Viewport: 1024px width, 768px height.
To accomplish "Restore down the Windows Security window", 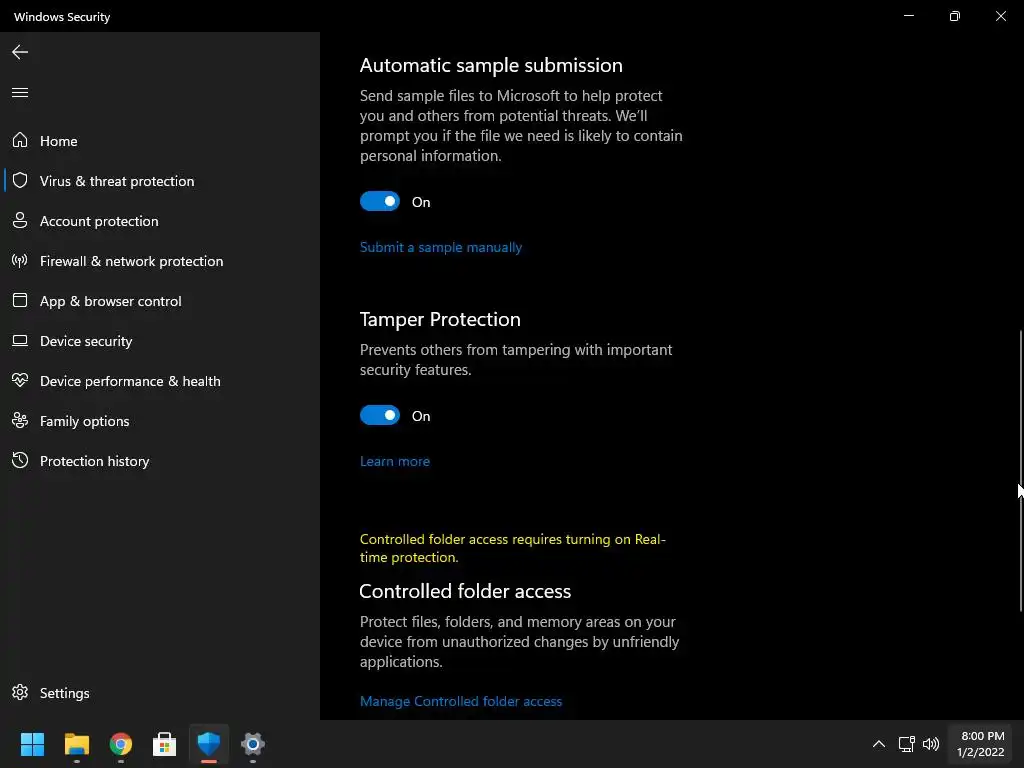I will point(955,16).
